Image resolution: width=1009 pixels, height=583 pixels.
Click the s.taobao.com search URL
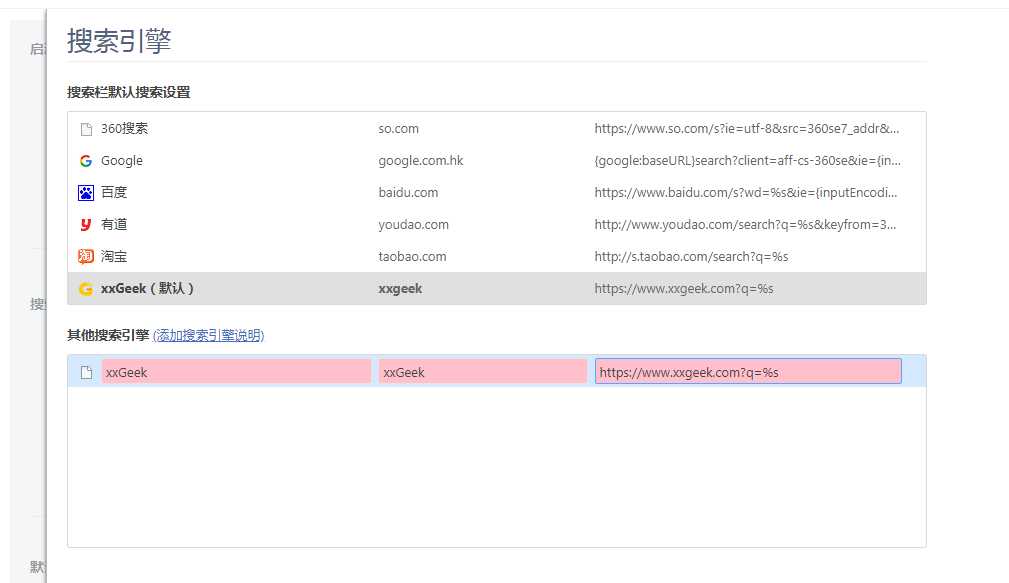(x=691, y=256)
